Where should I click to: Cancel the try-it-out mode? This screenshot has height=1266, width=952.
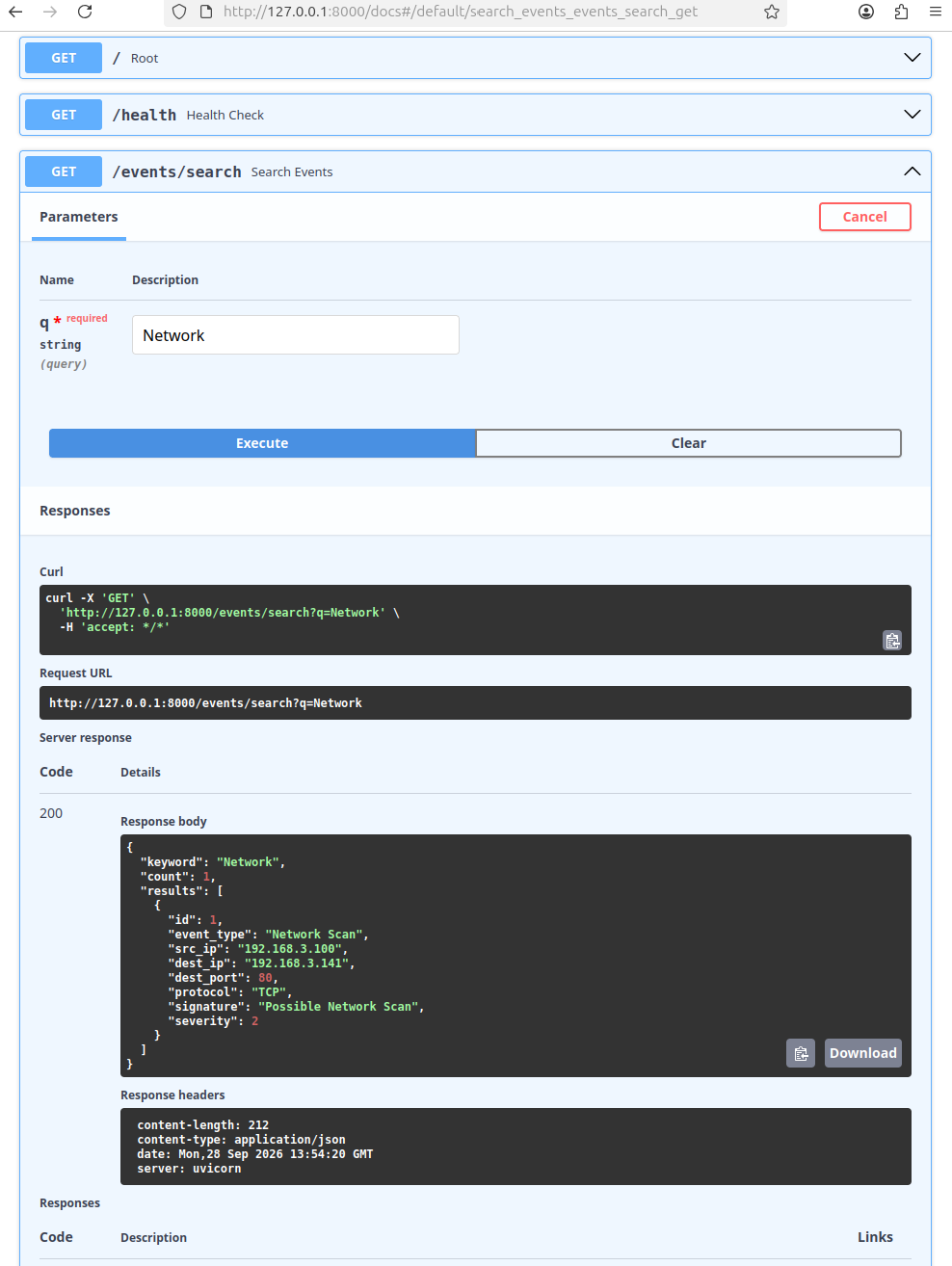(x=865, y=217)
